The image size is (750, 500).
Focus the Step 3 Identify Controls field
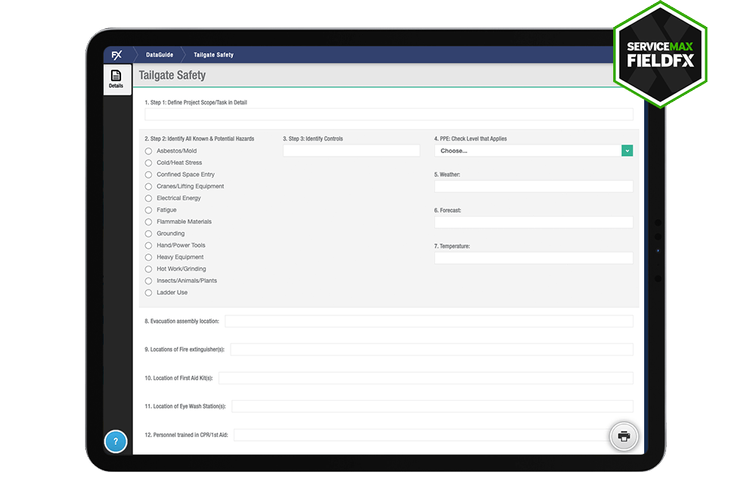(351, 151)
